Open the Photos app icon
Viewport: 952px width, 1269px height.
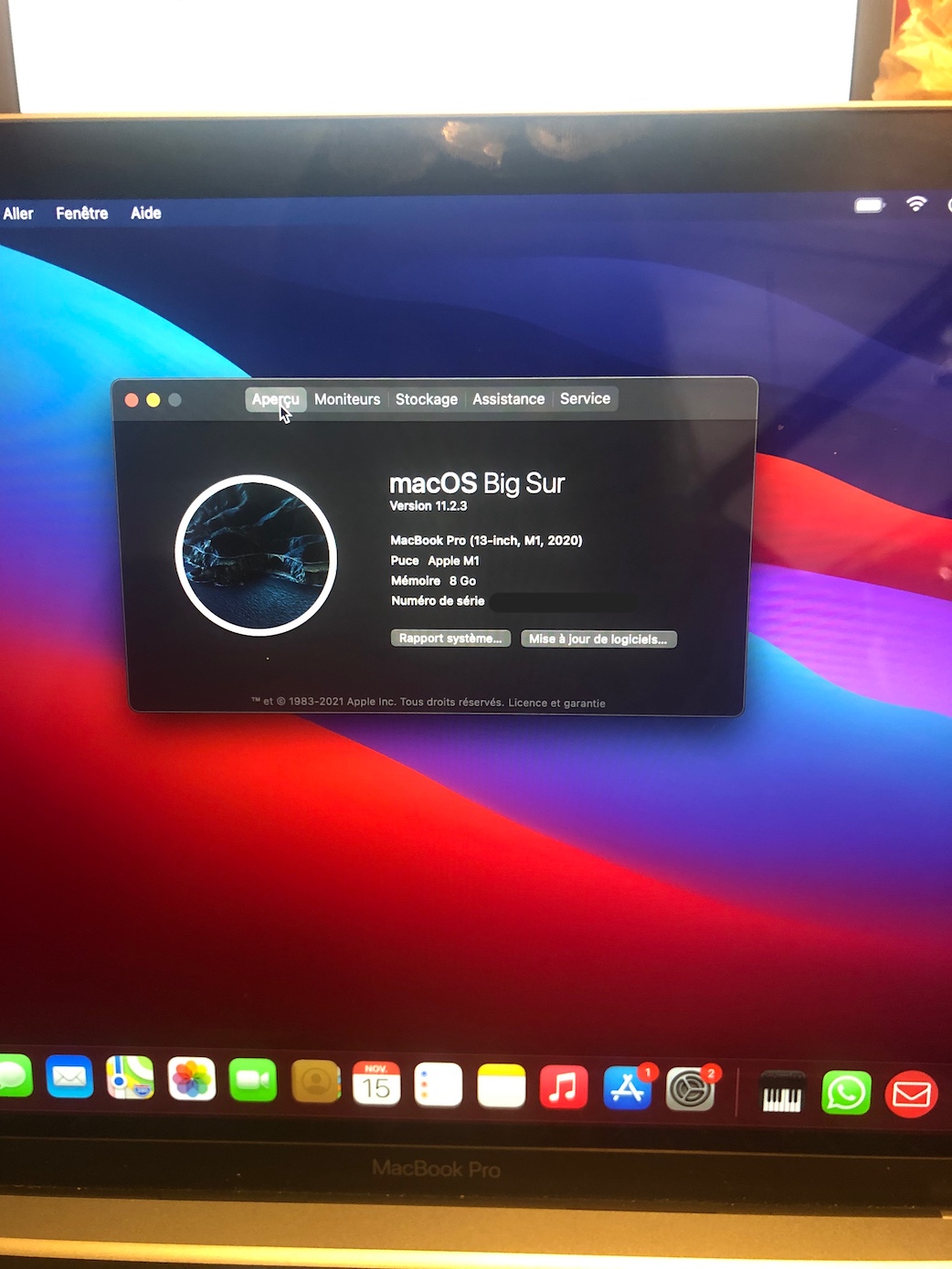click(192, 1080)
